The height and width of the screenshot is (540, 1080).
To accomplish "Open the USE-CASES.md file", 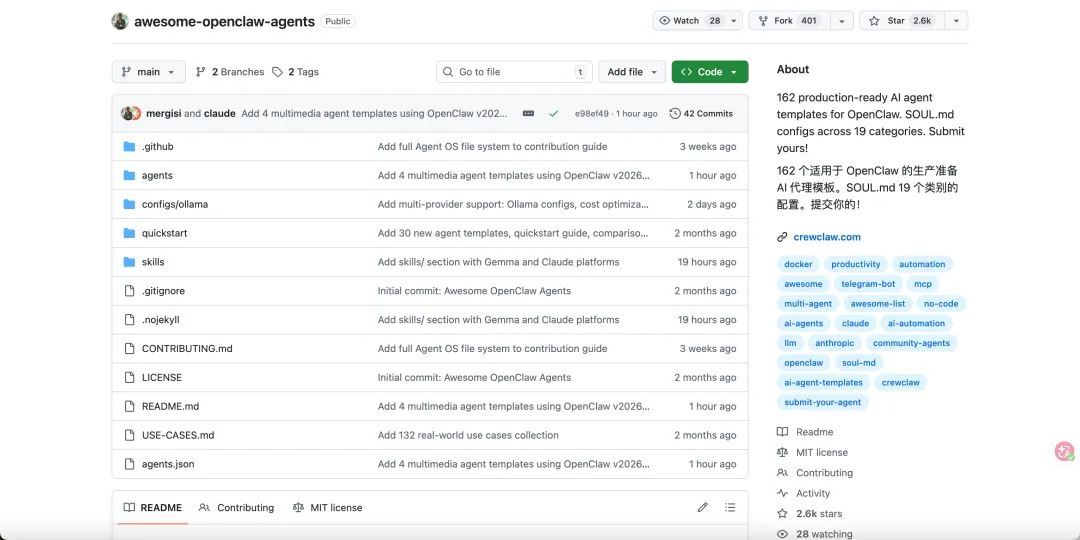I will pyautogui.click(x=178, y=435).
